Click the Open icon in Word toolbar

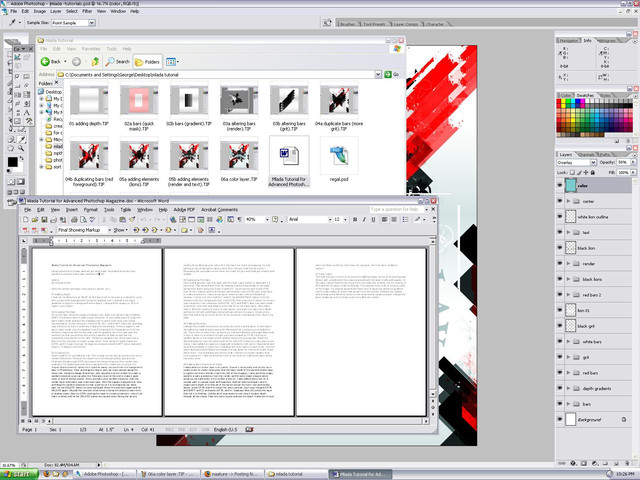point(35,220)
